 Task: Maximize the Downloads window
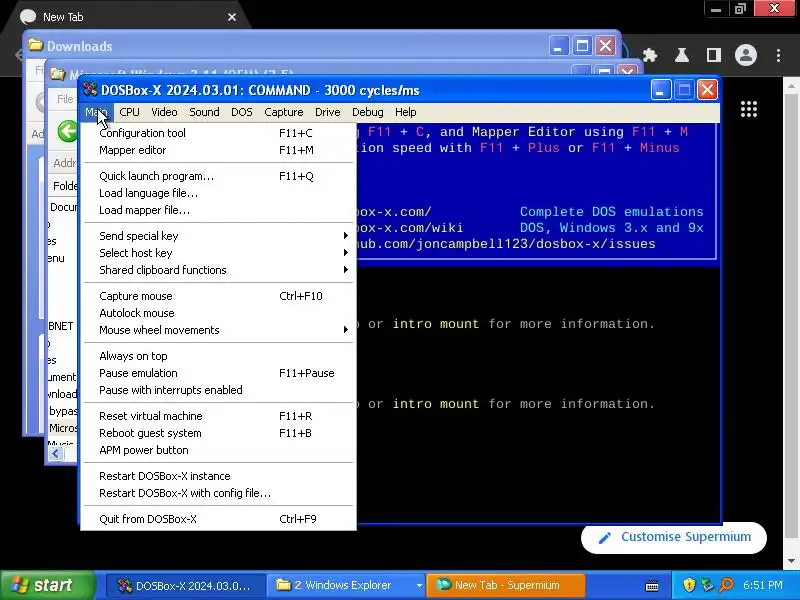click(582, 46)
